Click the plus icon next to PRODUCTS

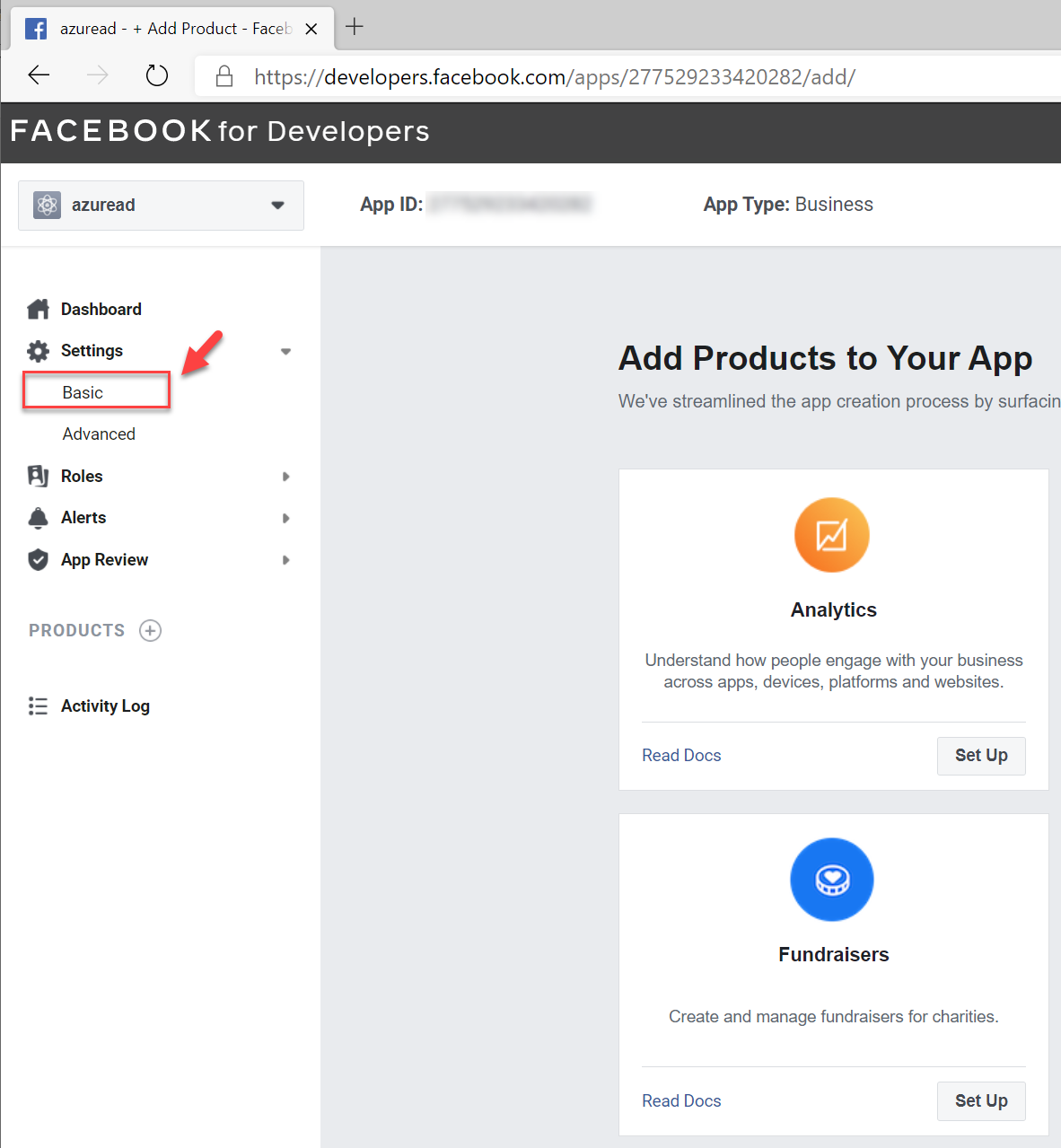point(149,630)
